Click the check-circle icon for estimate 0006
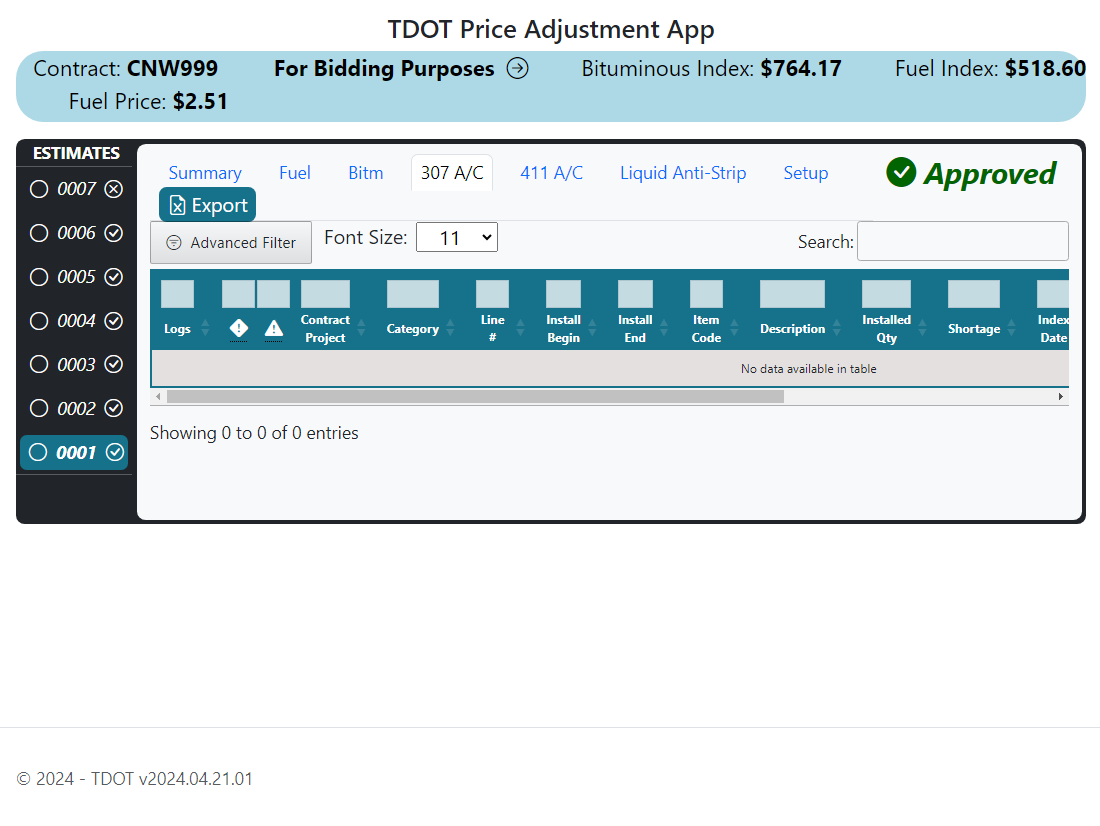 point(114,233)
